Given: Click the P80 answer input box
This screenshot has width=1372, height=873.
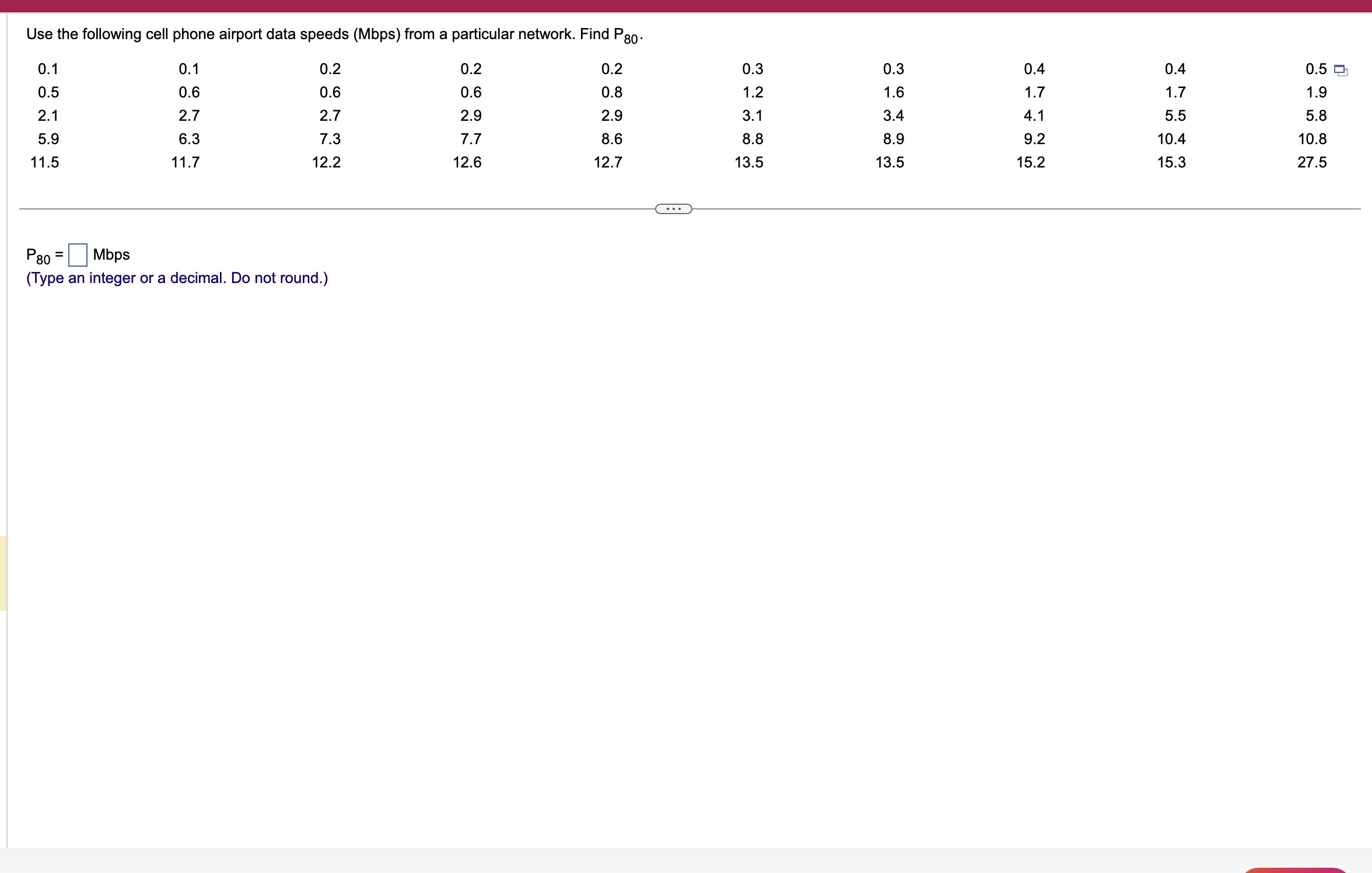Looking at the screenshot, I should (x=78, y=254).
